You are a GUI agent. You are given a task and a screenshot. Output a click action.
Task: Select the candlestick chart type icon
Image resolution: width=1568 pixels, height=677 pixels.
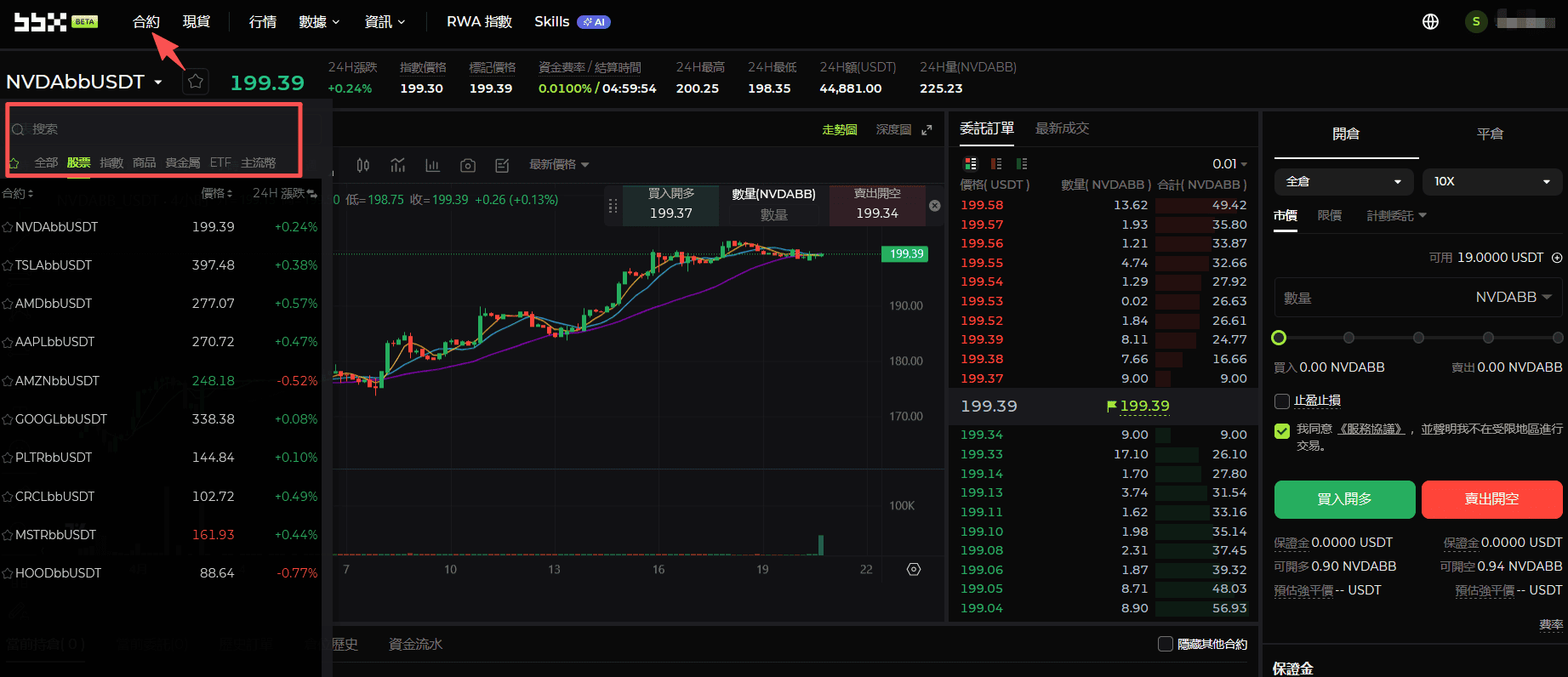click(363, 165)
